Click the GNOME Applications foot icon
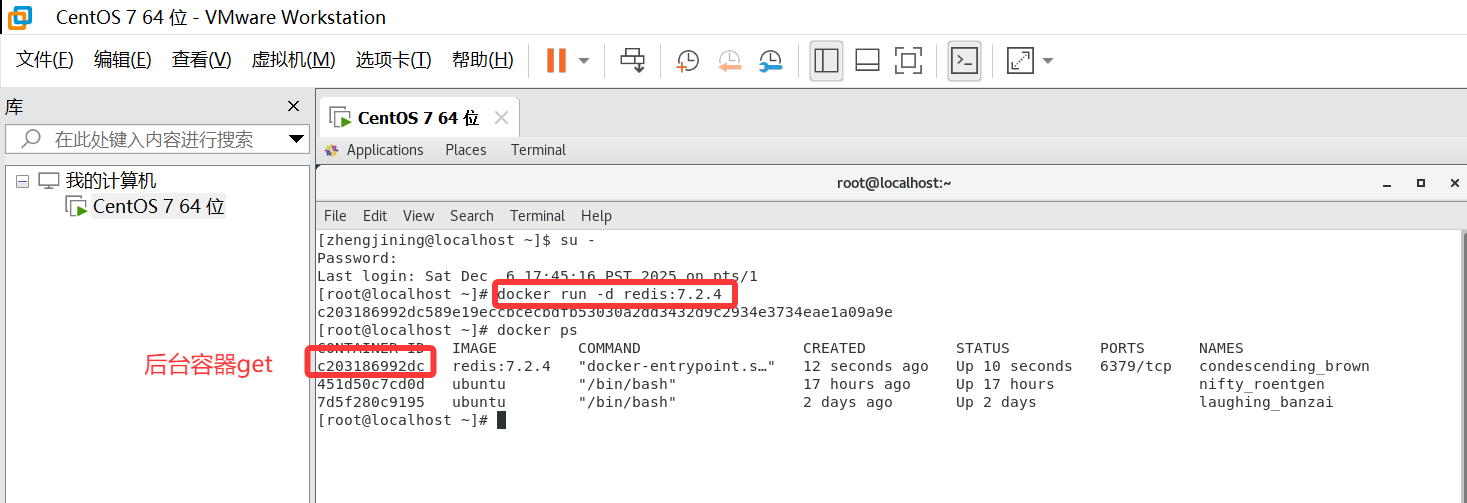Screen dimensions: 1467x503 click(332, 150)
